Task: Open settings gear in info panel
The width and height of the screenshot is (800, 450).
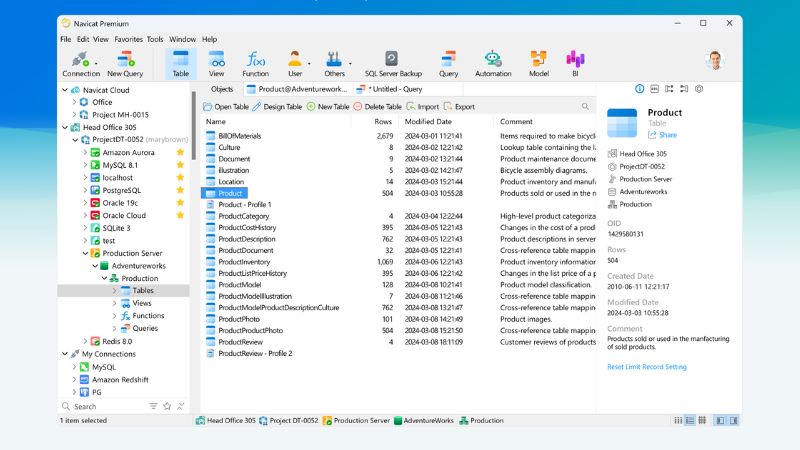Action: pyautogui.click(x=699, y=89)
